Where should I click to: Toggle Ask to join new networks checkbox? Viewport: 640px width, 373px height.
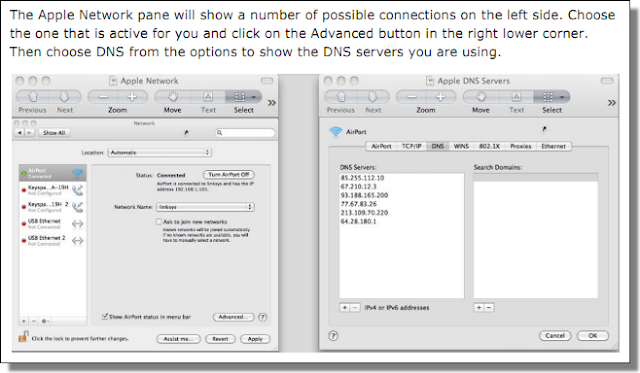coord(159,222)
